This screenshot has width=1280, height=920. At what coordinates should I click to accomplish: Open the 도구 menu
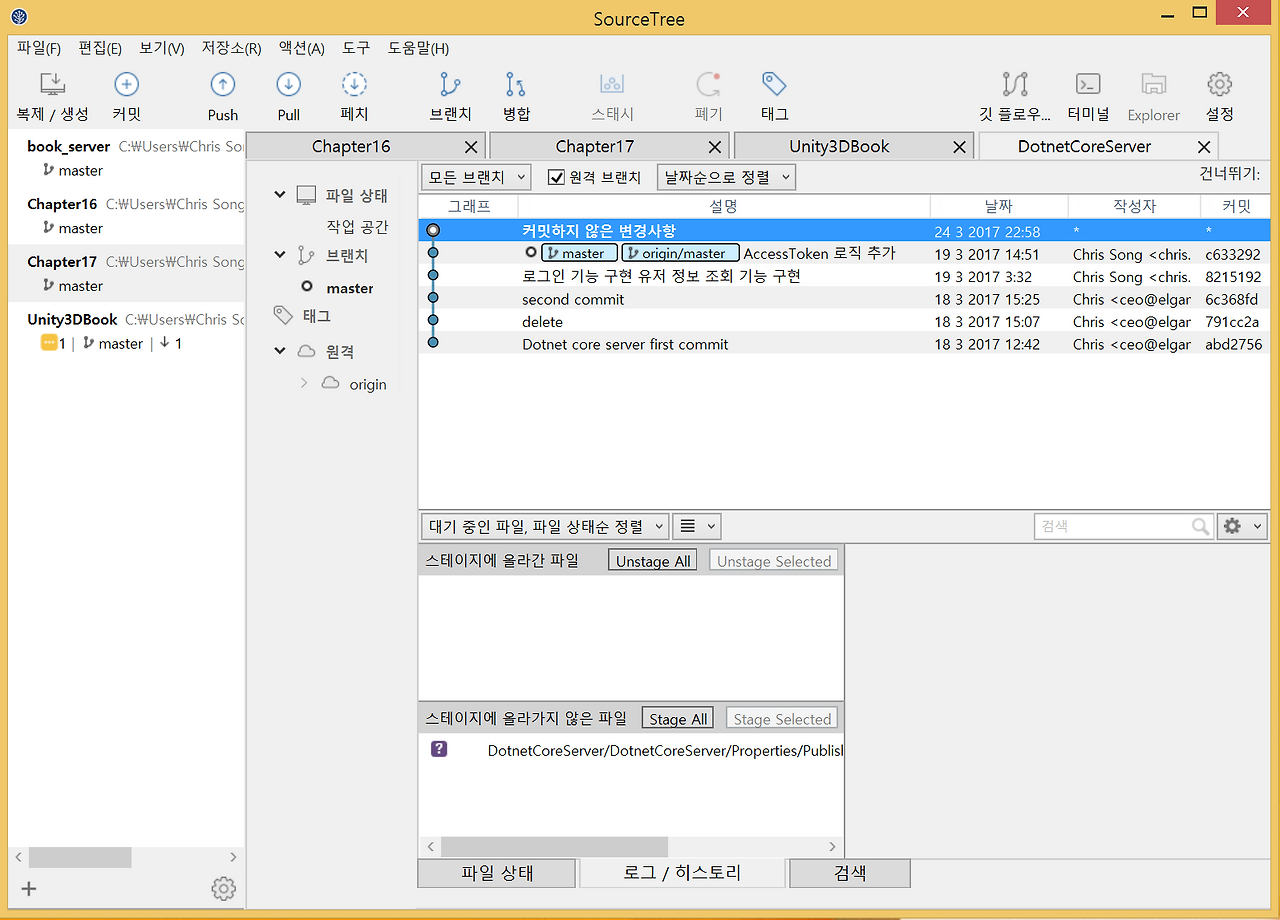[355, 47]
